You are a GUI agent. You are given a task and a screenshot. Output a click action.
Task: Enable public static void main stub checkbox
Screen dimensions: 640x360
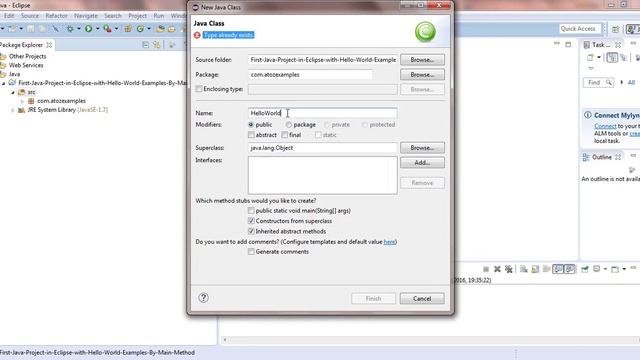tap(251, 211)
